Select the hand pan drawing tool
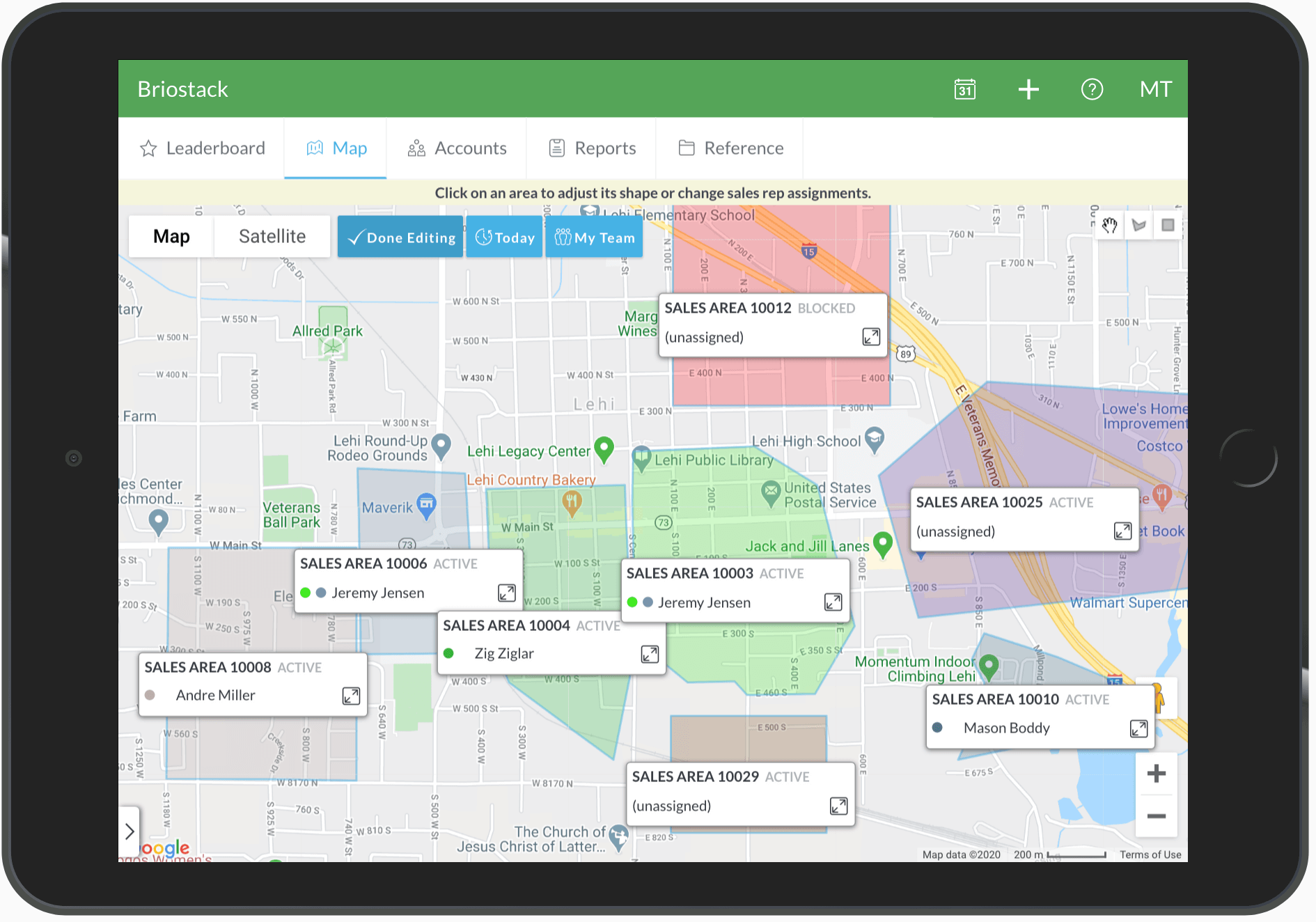This screenshot has height=922, width=1316. [1110, 225]
